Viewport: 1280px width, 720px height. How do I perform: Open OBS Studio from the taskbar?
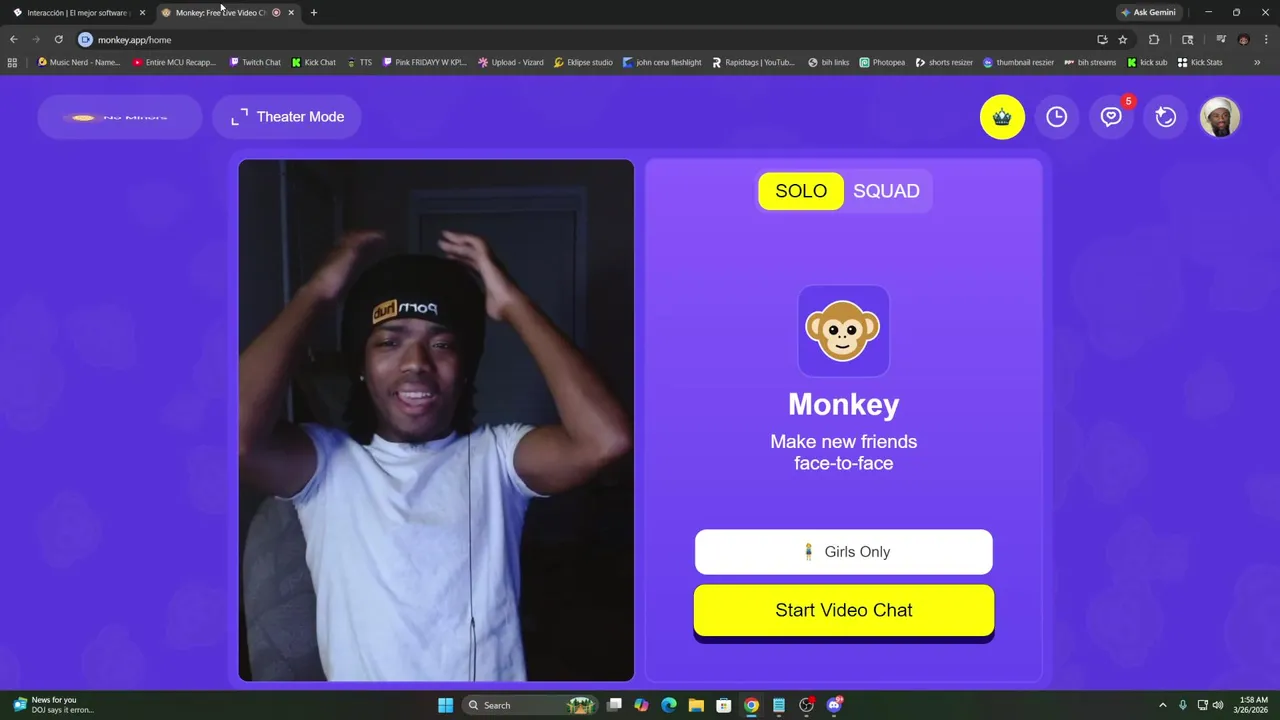point(807,705)
